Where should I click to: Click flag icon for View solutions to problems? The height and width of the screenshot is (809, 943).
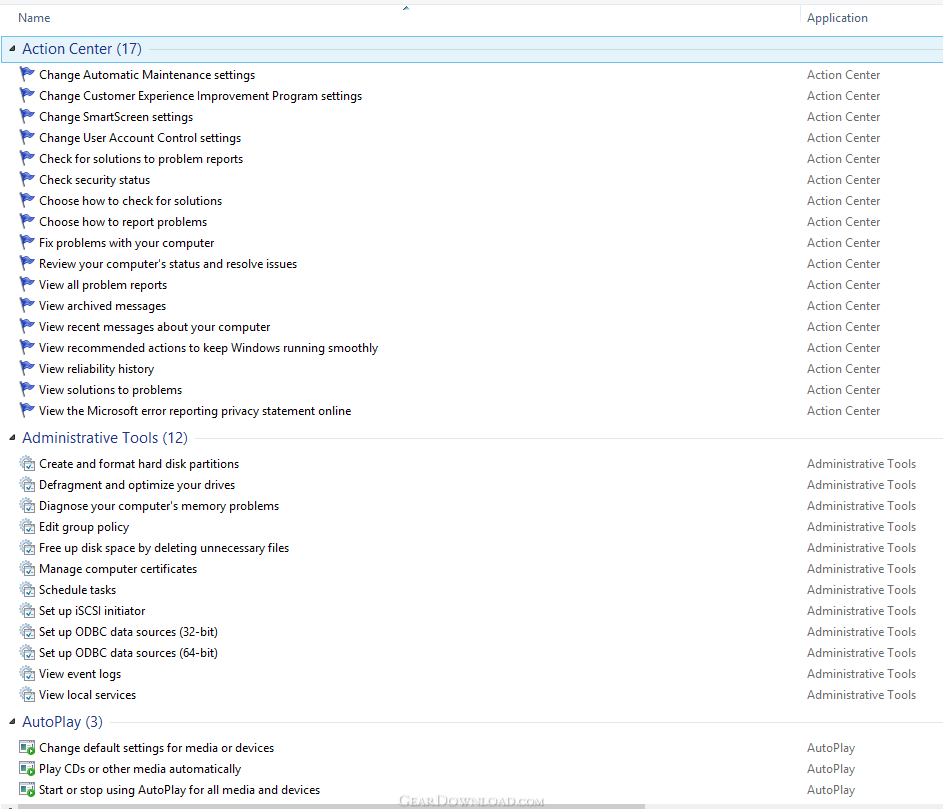[27, 389]
